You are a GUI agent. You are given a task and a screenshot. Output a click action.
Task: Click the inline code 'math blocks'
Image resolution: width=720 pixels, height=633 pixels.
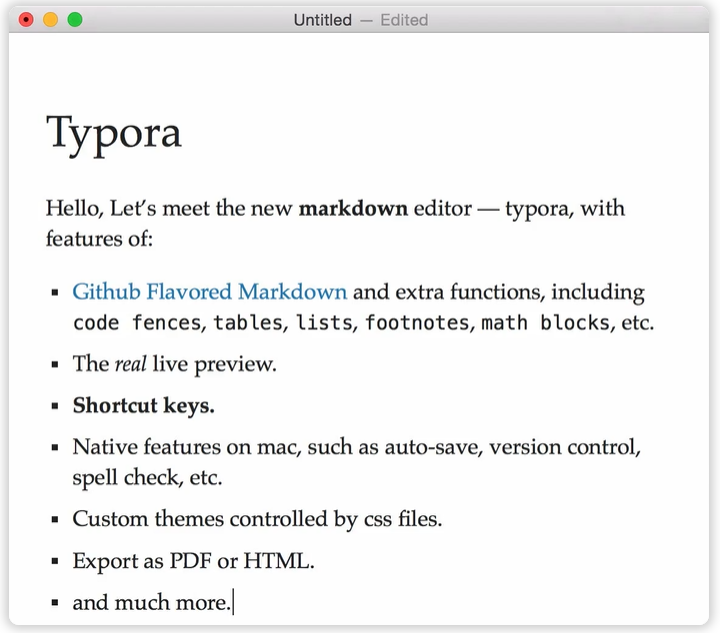(545, 323)
